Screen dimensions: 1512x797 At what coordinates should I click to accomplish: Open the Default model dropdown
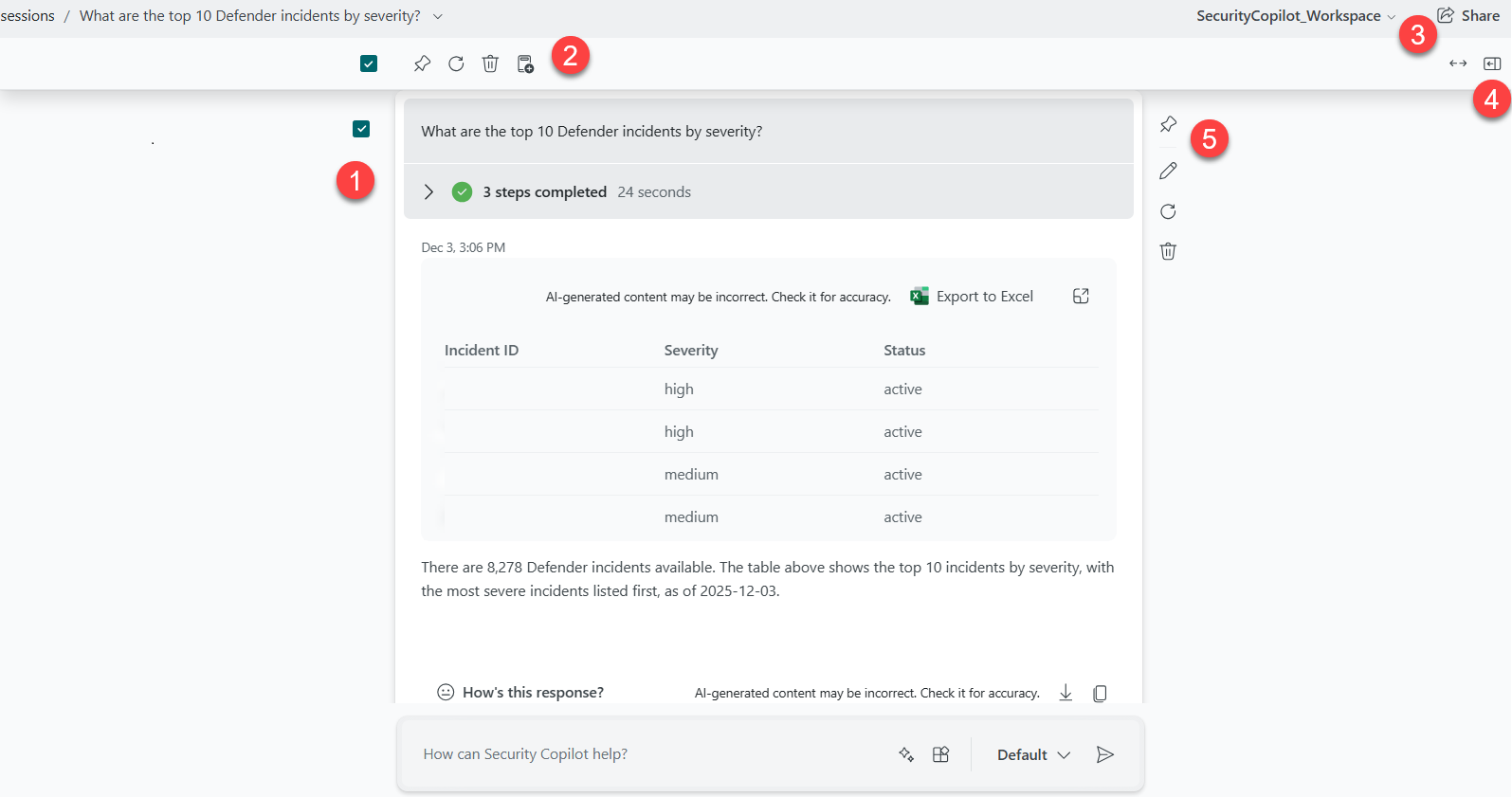click(1033, 754)
